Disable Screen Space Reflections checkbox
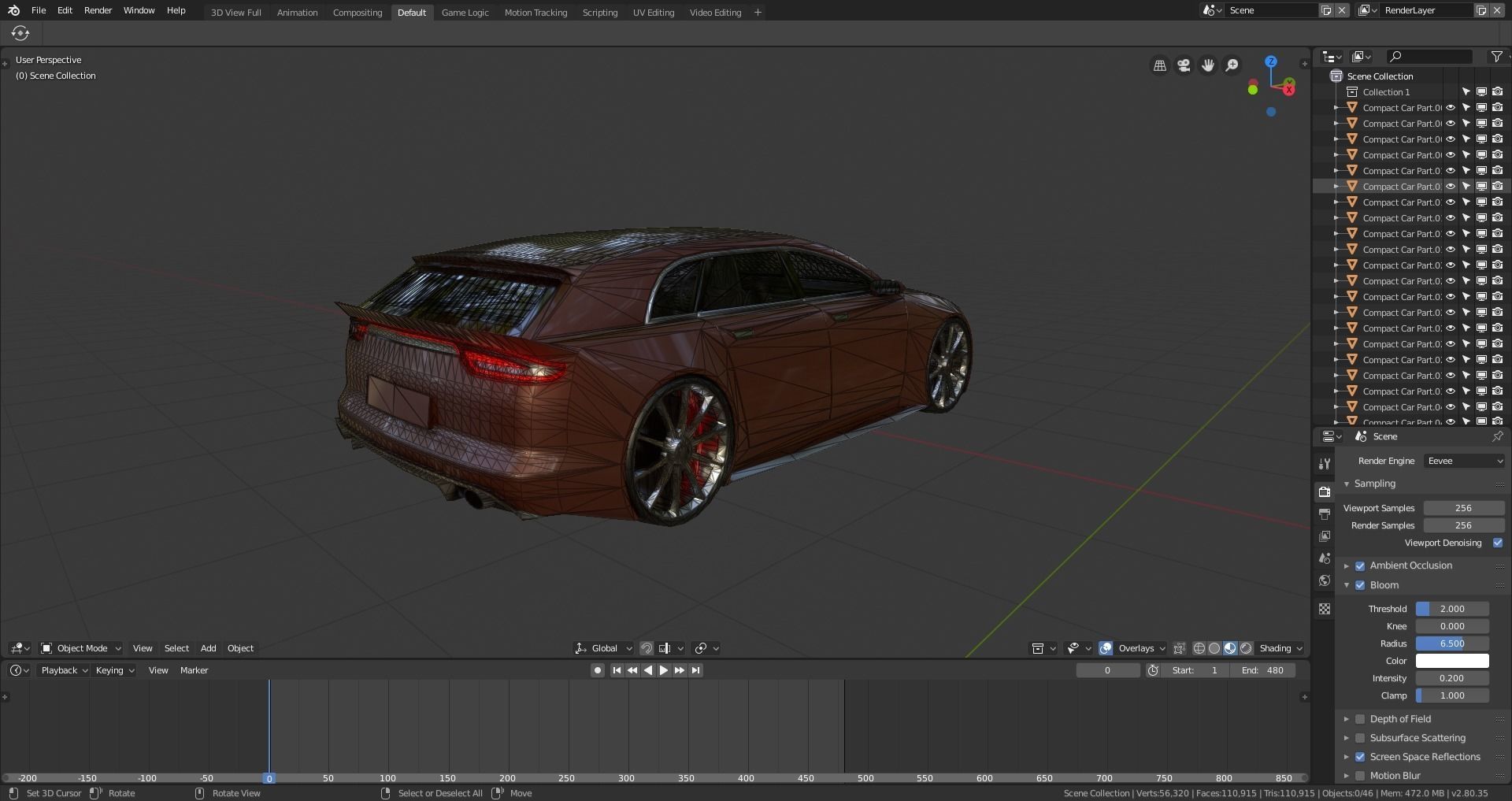Screen dimensions: 1512x801 (x=1360, y=757)
